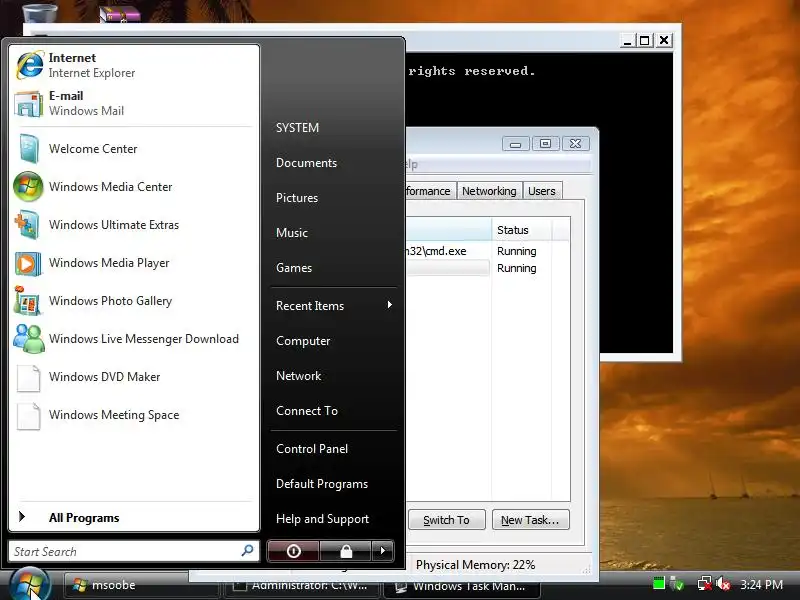Close the Task Manager window

pyautogui.click(x=576, y=144)
